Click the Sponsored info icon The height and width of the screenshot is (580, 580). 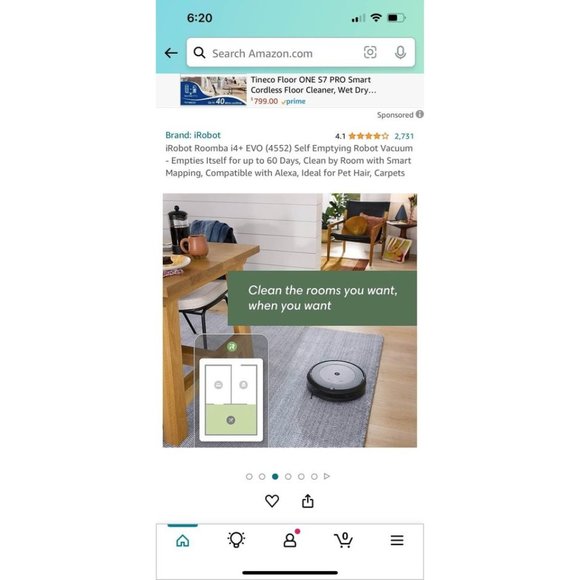(x=419, y=114)
